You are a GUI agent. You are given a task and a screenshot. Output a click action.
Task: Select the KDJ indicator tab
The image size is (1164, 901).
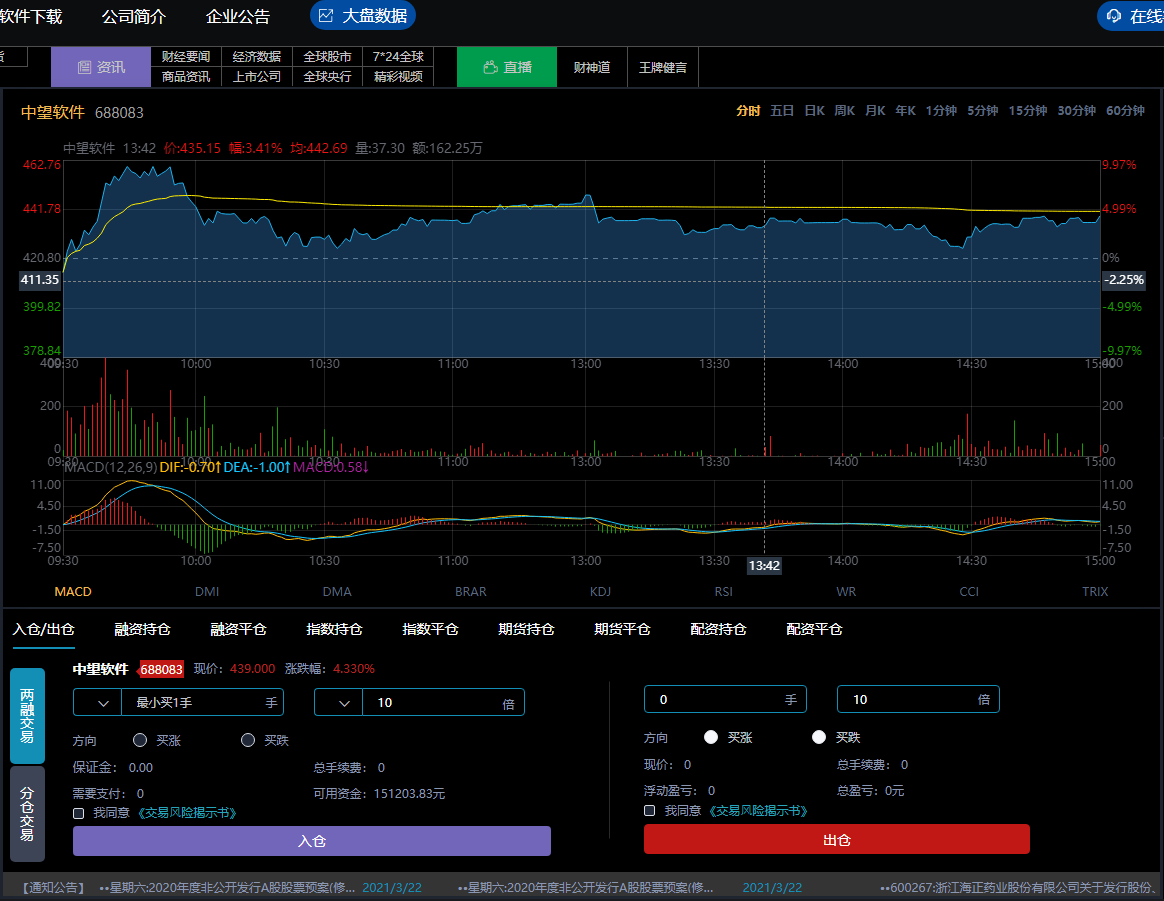(600, 591)
